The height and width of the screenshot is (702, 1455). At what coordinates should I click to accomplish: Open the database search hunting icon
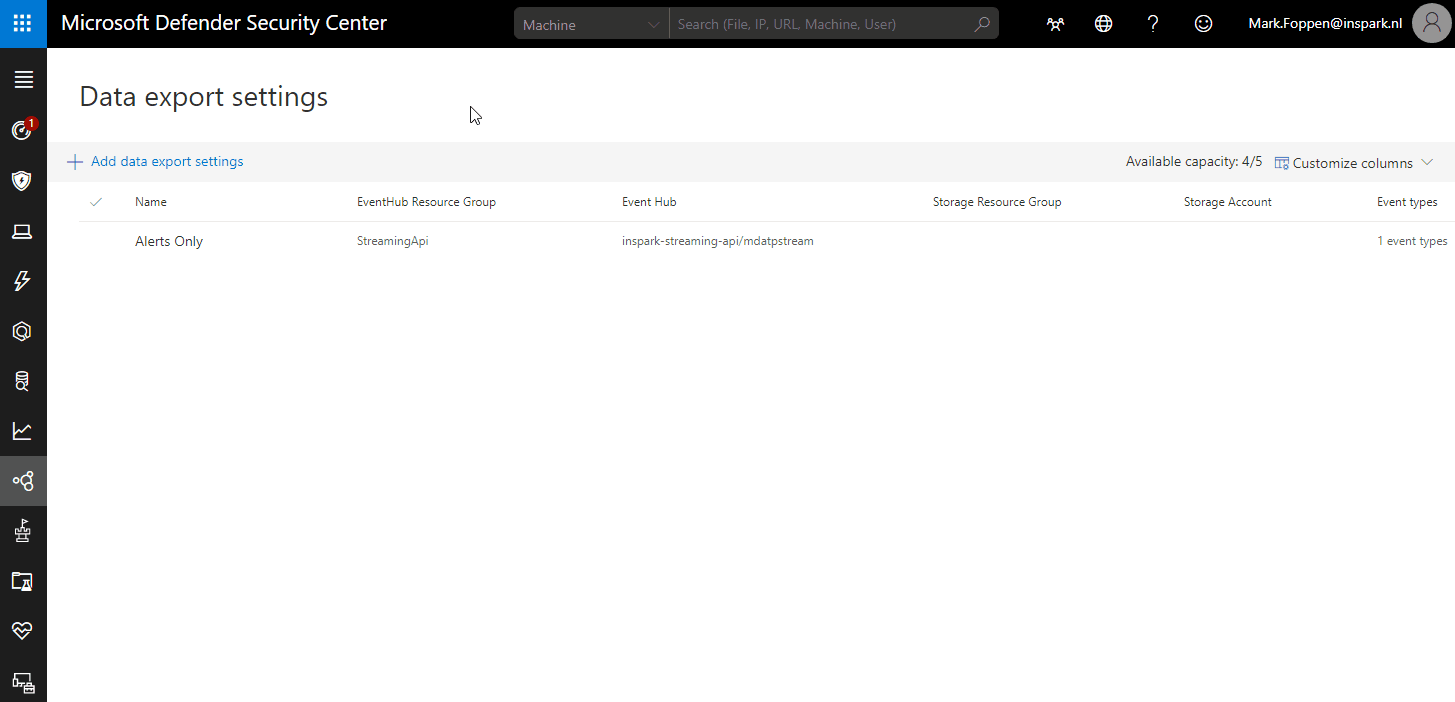click(x=23, y=381)
